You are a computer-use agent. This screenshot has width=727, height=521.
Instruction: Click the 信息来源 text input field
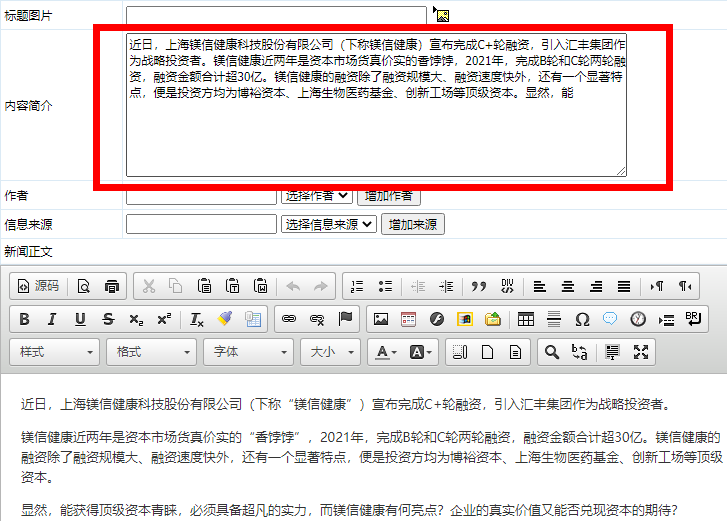coord(201,224)
